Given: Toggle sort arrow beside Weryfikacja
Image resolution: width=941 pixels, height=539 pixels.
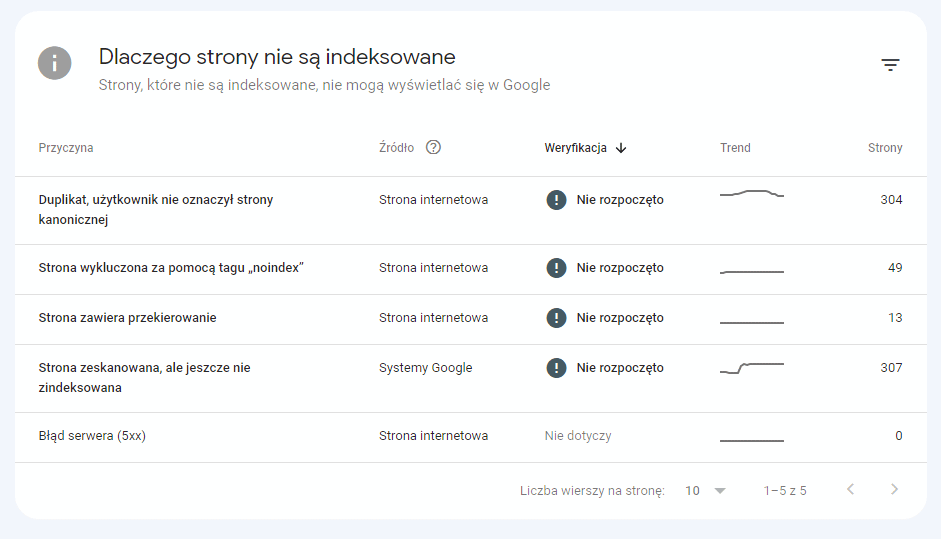Looking at the screenshot, I should pos(621,148).
